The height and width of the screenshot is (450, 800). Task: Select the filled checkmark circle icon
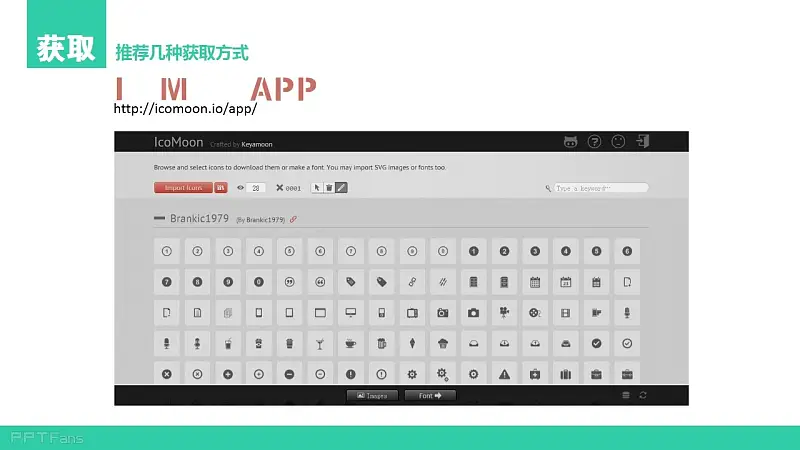pyautogui.click(x=596, y=343)
